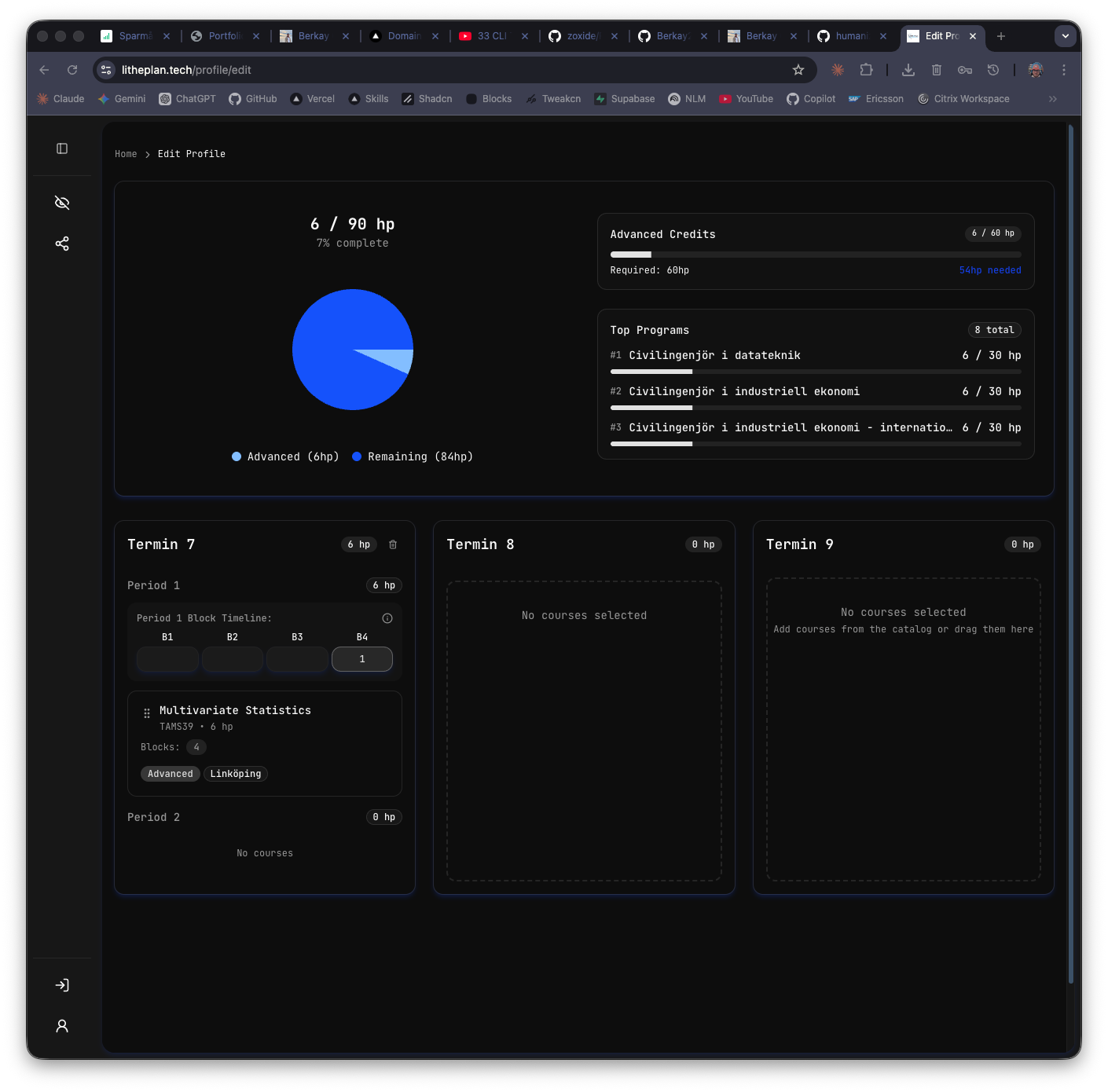1108x1092 pixels.
Task: Switch to the 33 CLI YouTube tab
Action: [482, 35]
